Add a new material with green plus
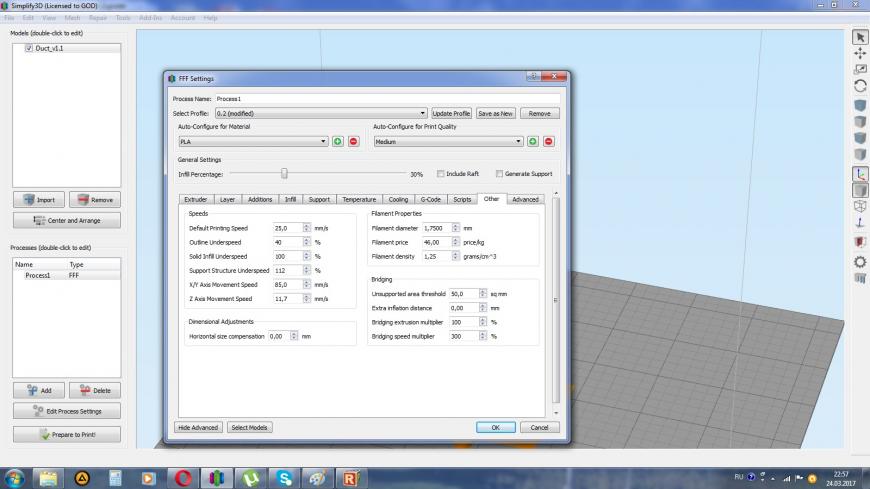870x489 pixels. [338, 142]
